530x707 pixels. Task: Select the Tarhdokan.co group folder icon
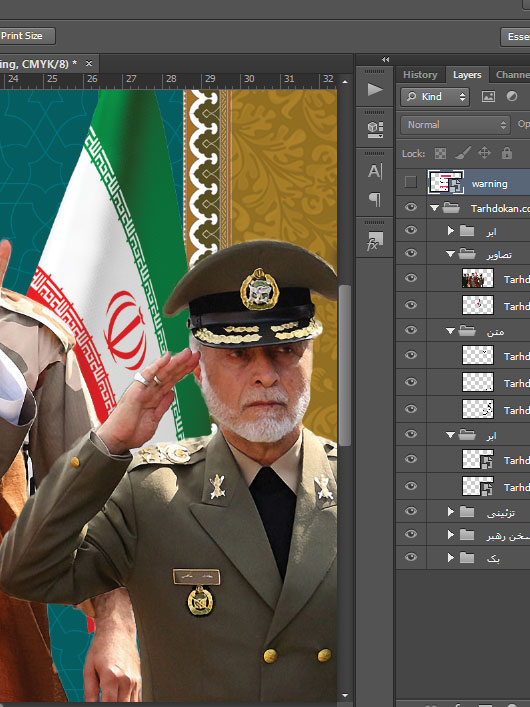click(x=451, y=208)
